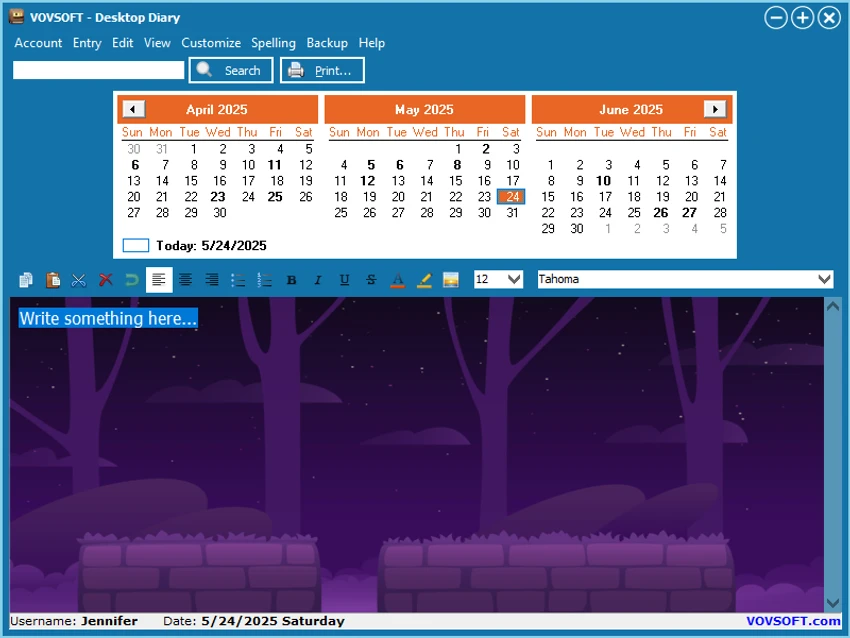The width and height of the screenshot is (850, 638).
Task: Click the June 2025 month header
Action: (631, 109)
